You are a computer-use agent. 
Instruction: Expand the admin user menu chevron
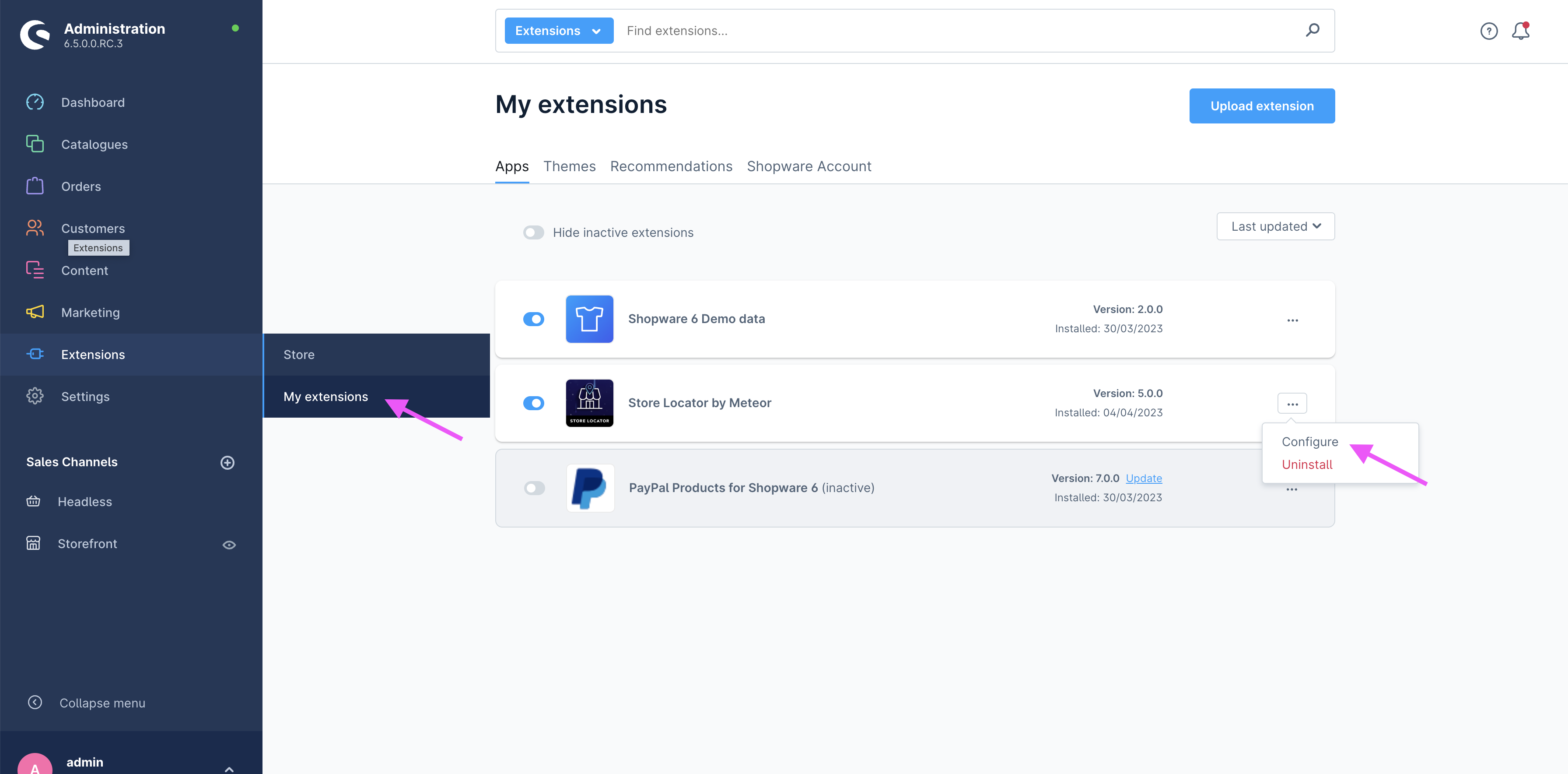[x=229, y=768]
